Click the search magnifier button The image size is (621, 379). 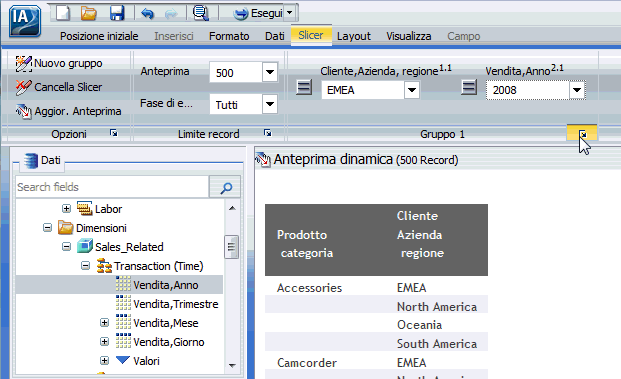point(225,187)
